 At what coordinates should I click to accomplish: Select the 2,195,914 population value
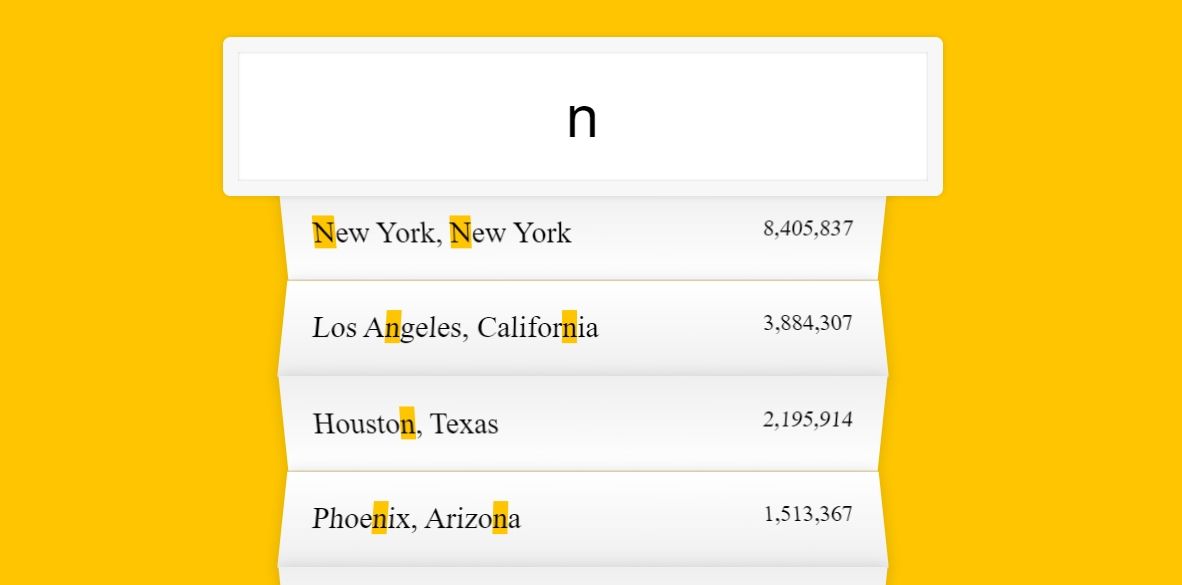[807, 418]
